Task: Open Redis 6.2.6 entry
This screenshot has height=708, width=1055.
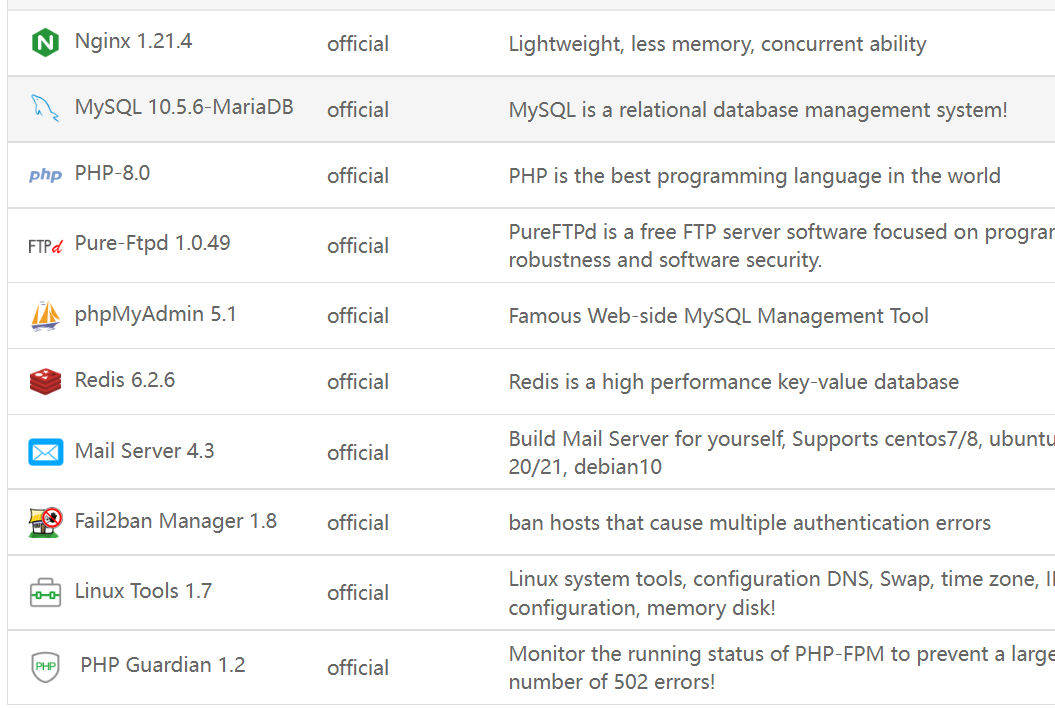Action: click(x=125, y=380)
